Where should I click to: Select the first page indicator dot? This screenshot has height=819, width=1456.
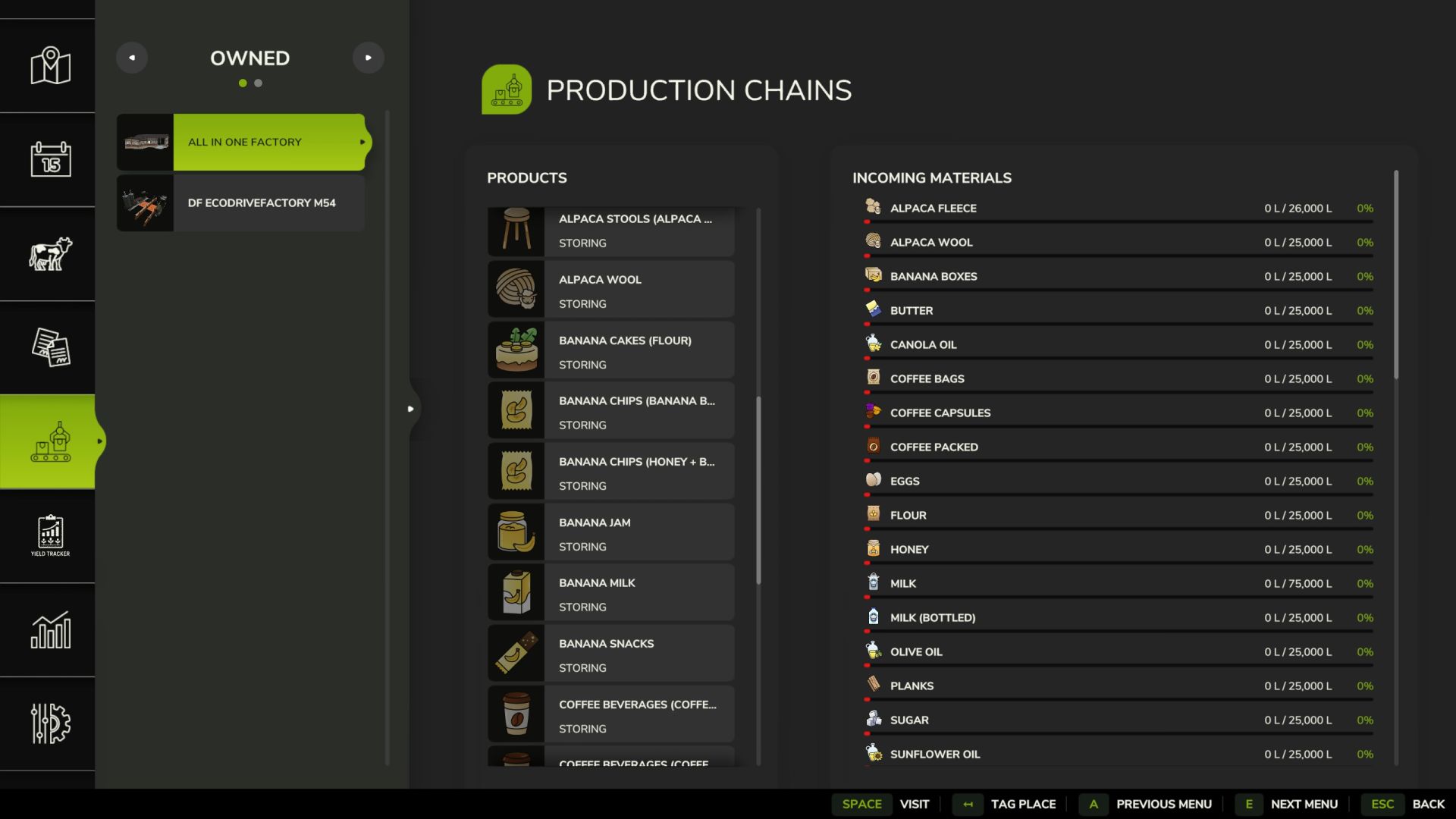pos(243,83)
